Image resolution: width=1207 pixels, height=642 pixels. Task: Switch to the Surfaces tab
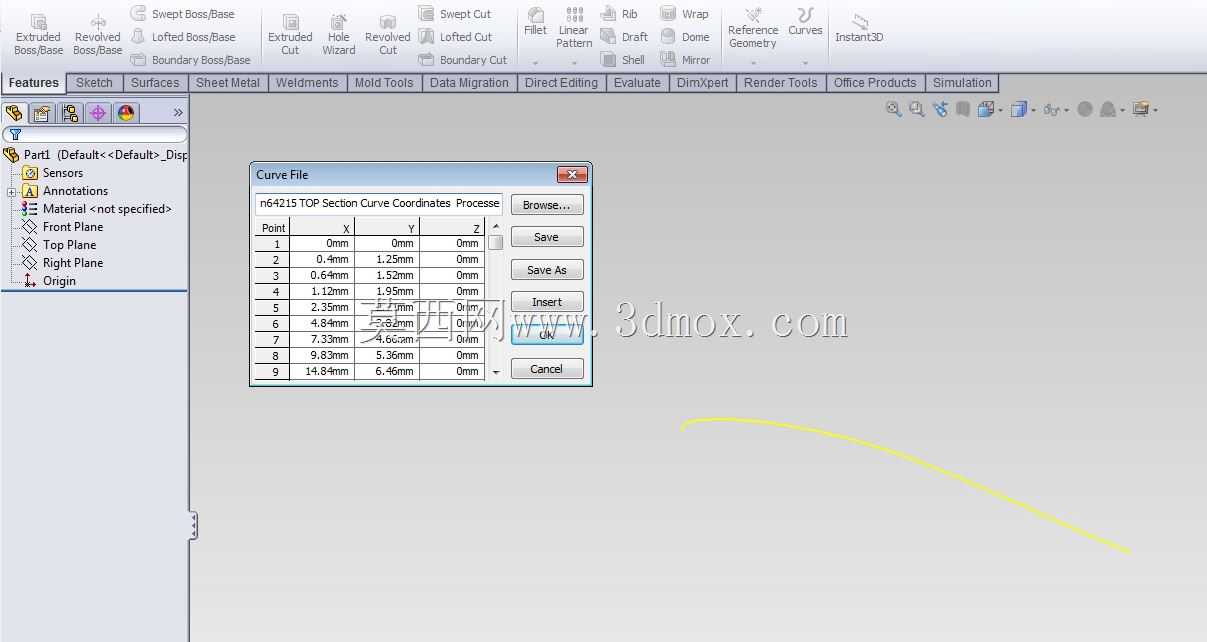coord(155,83)
